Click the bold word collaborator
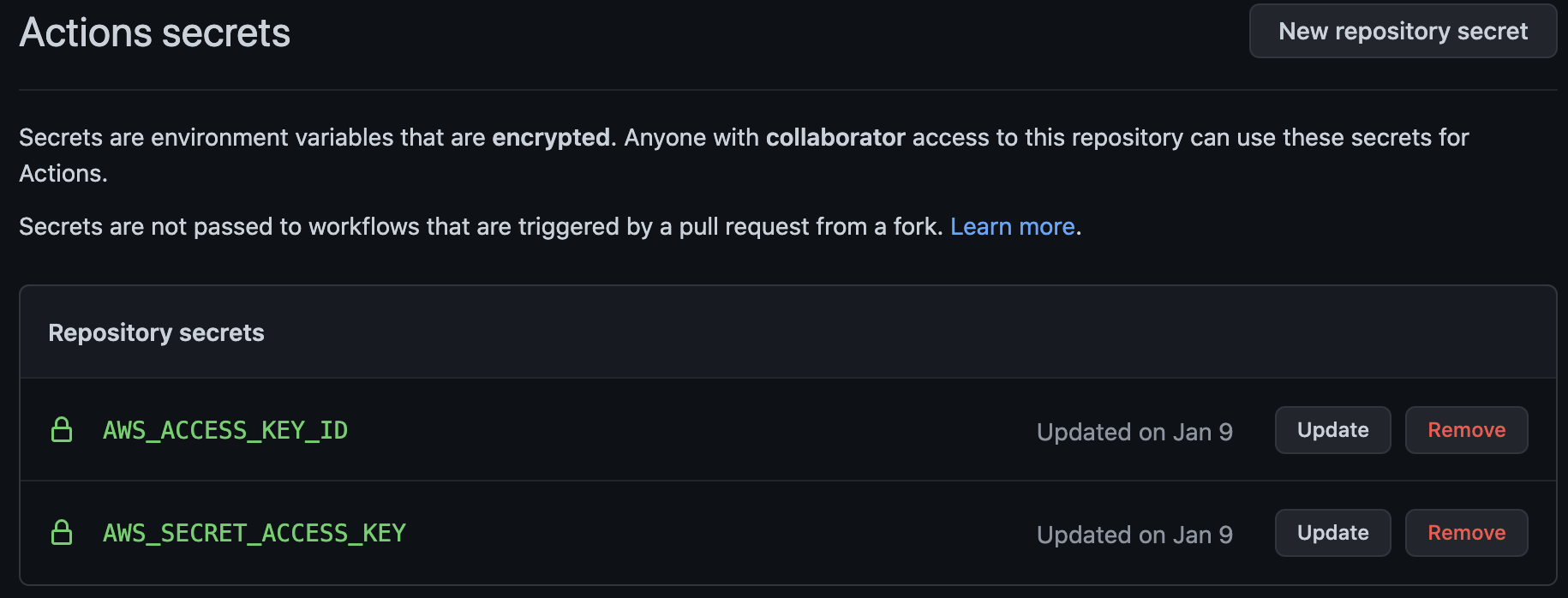Image resolution: width=1568 pixels, height=598 pixels. point(835,137)
